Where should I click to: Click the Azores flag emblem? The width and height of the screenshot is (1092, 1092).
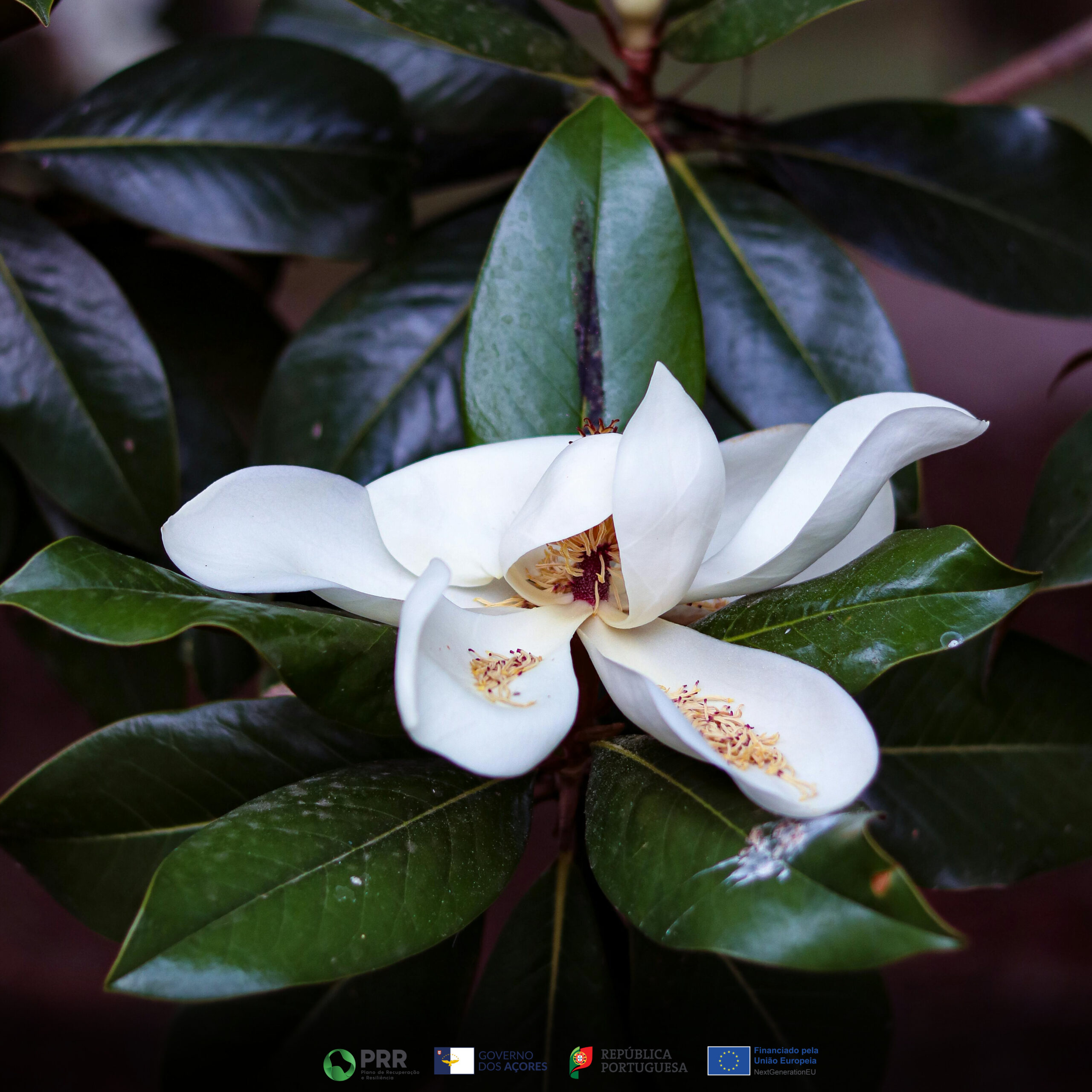pos(453,1060)
